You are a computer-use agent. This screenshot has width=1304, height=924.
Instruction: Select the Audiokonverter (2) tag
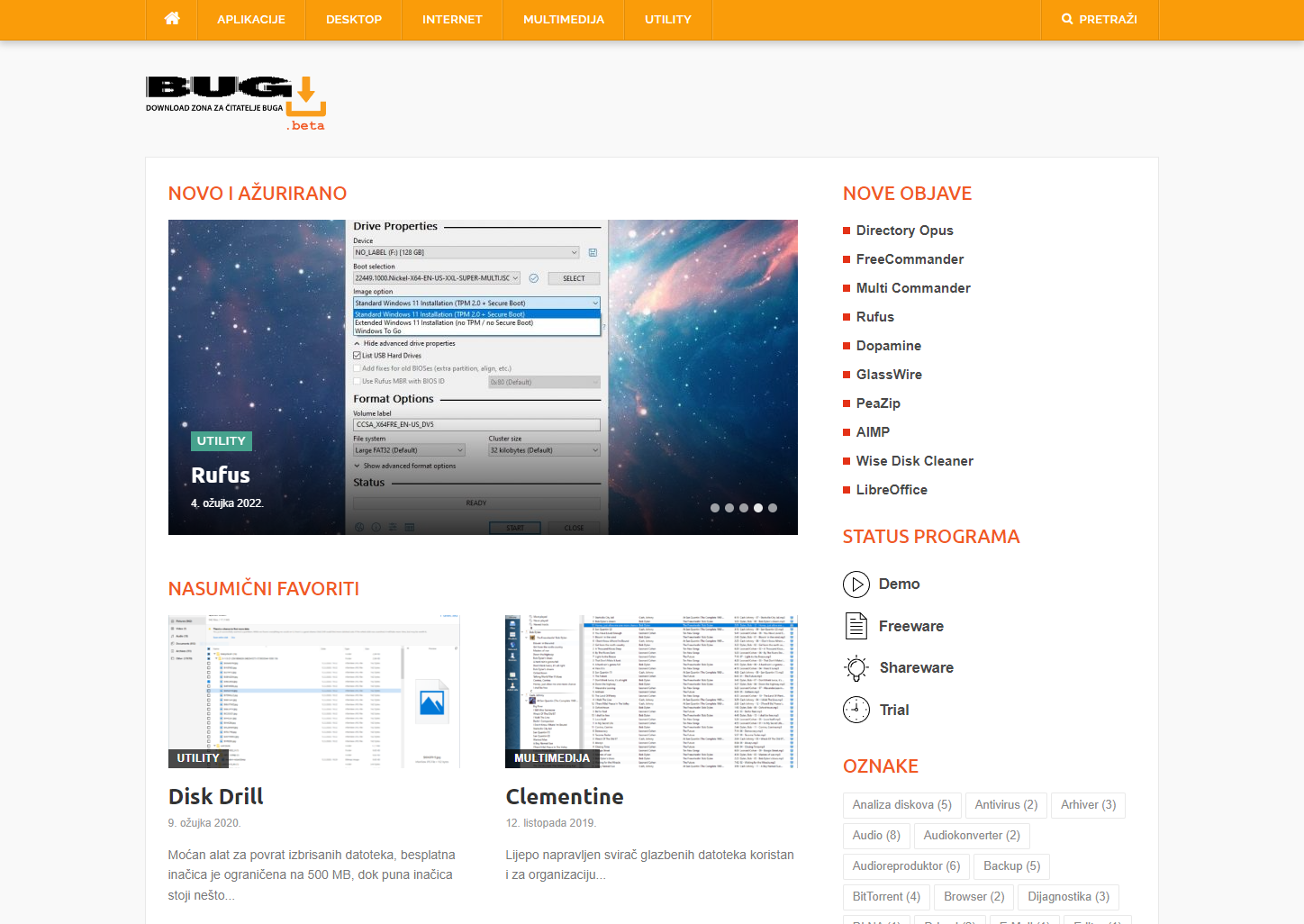(972, 836)
